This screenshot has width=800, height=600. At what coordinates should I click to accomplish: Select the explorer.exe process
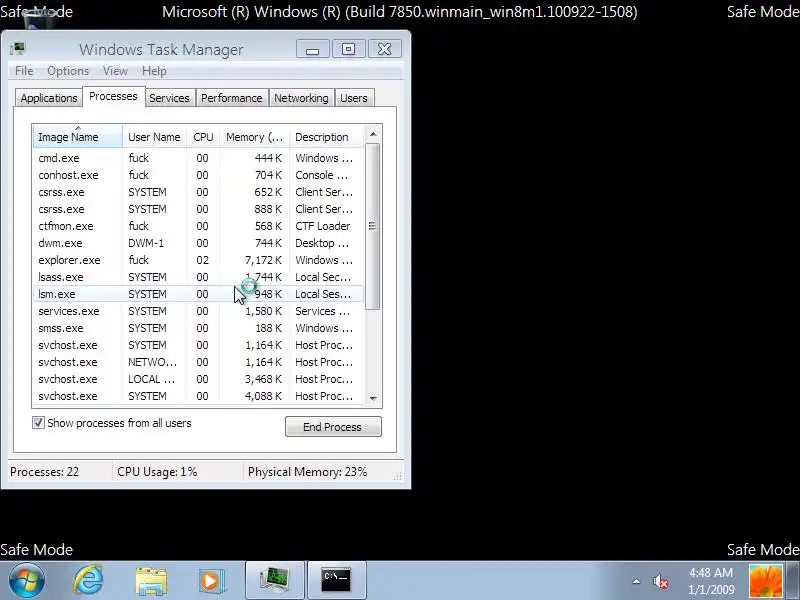coord(199,260)
